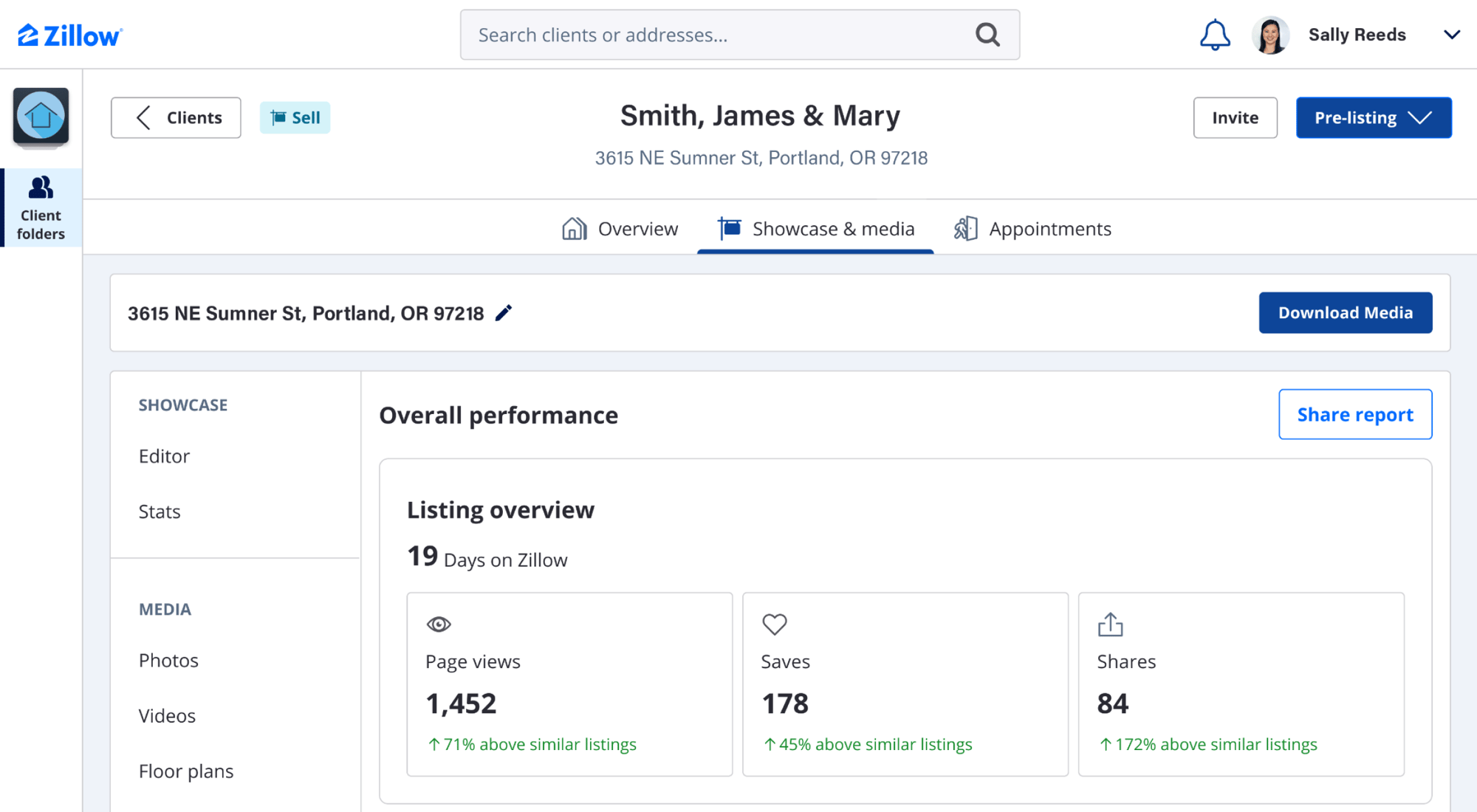Screen dimensions: 1477x812
Task: Select the Showcase & media tab
Action: coord(815,229)
